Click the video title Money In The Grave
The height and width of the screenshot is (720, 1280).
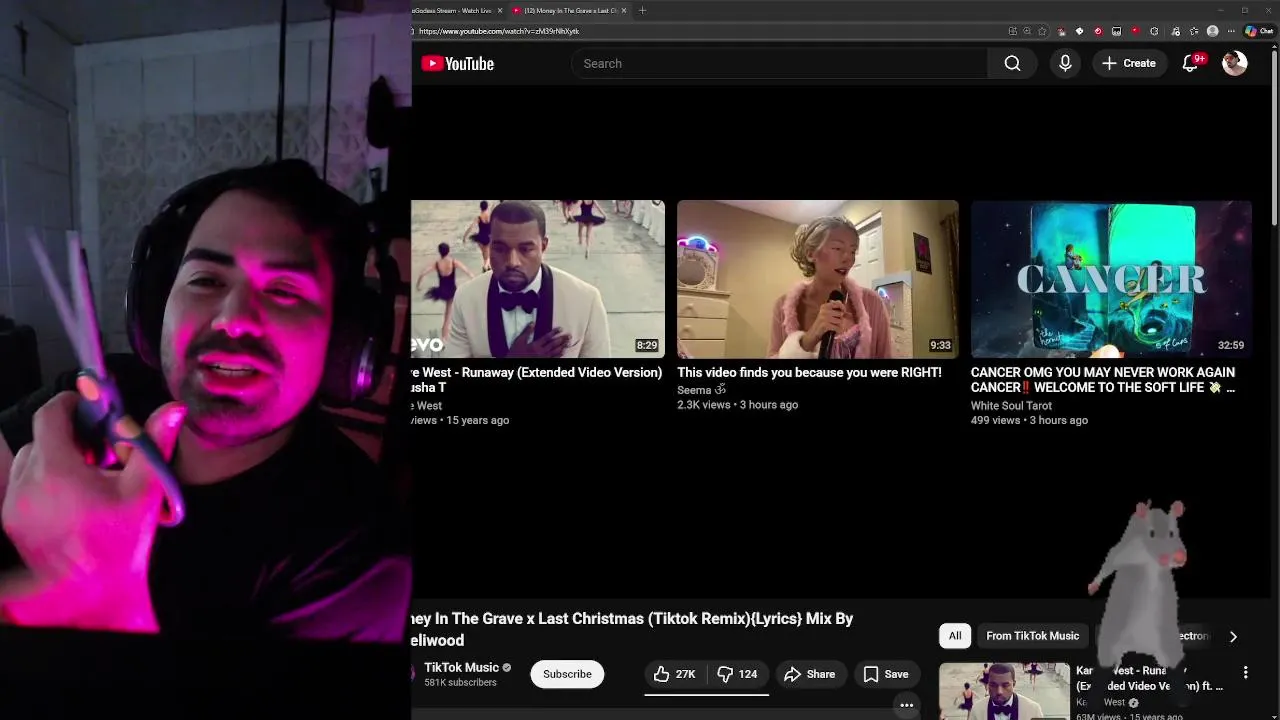pos(631,629)
